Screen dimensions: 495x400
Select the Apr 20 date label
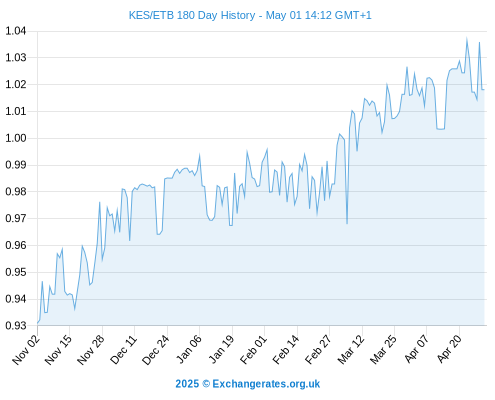(449, 349)
